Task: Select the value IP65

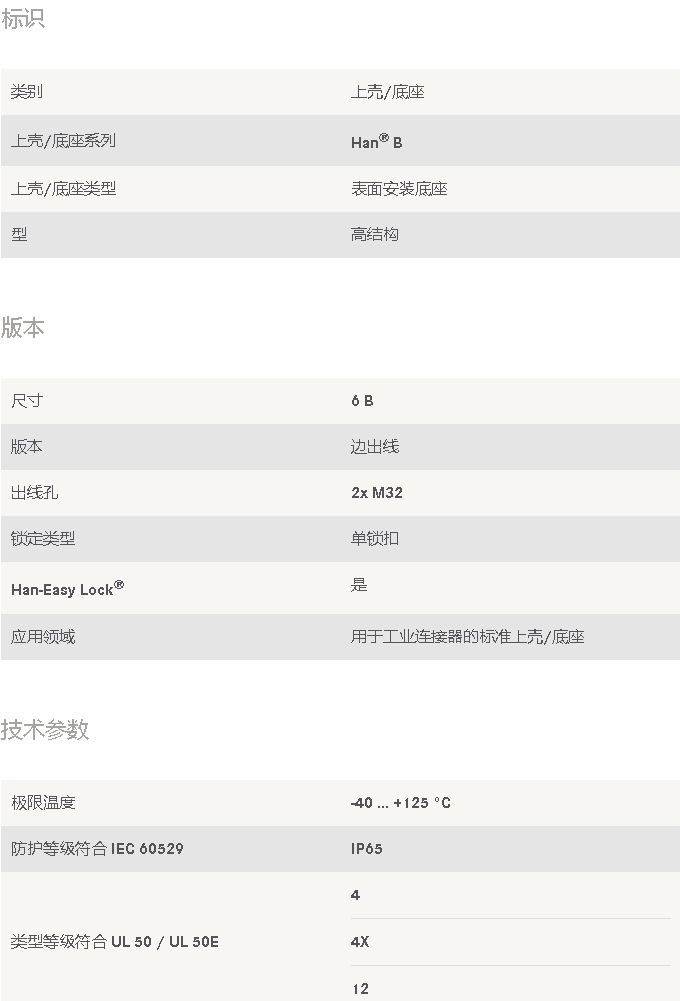Action: tap(366, 849)
